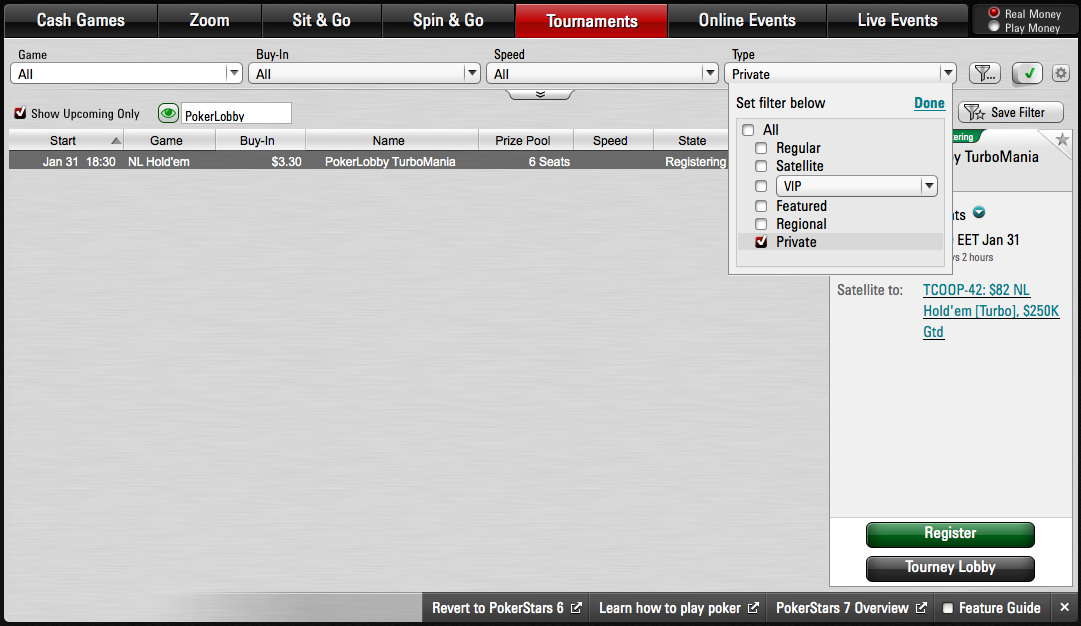Click the green eye icon beside search

point(168,113)
